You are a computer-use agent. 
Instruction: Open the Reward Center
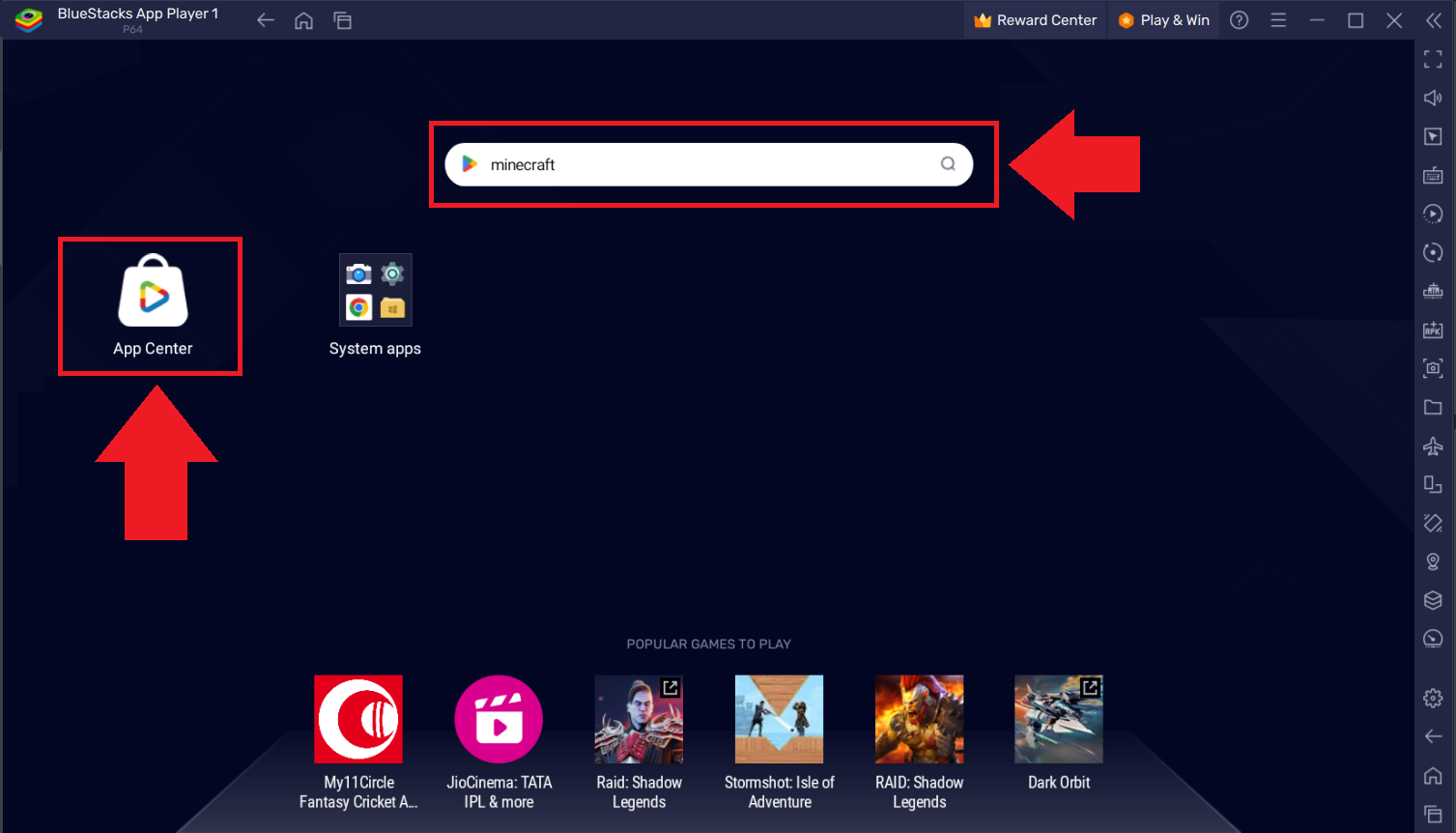[x=1035, y=20]
